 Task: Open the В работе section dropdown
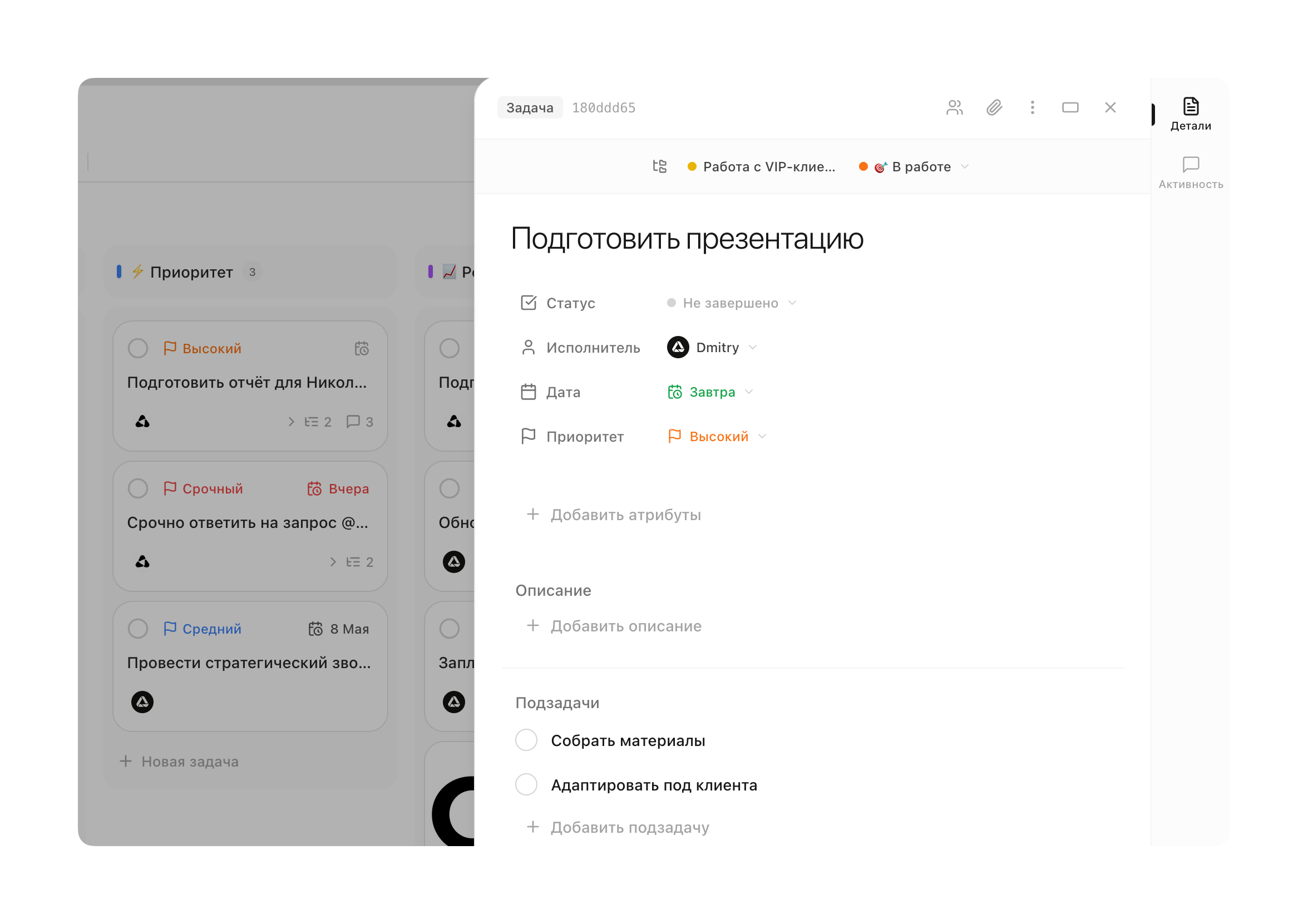click(x=914, y=166)
